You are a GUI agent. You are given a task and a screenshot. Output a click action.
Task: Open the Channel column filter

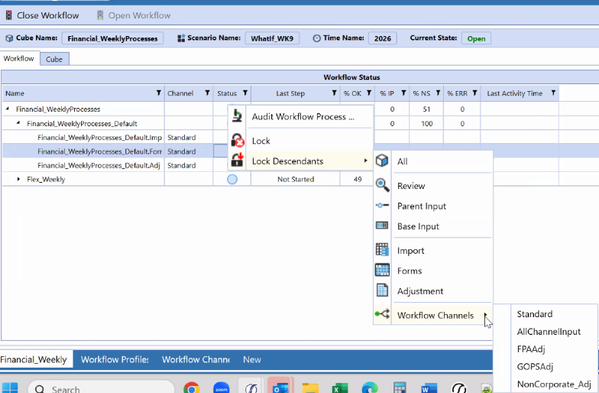click(x=207, y=93)
